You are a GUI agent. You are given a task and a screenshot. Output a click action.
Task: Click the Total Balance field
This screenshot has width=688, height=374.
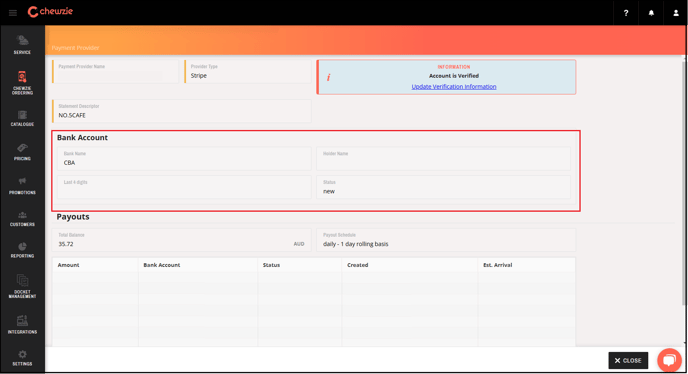[x=182, y=240]
